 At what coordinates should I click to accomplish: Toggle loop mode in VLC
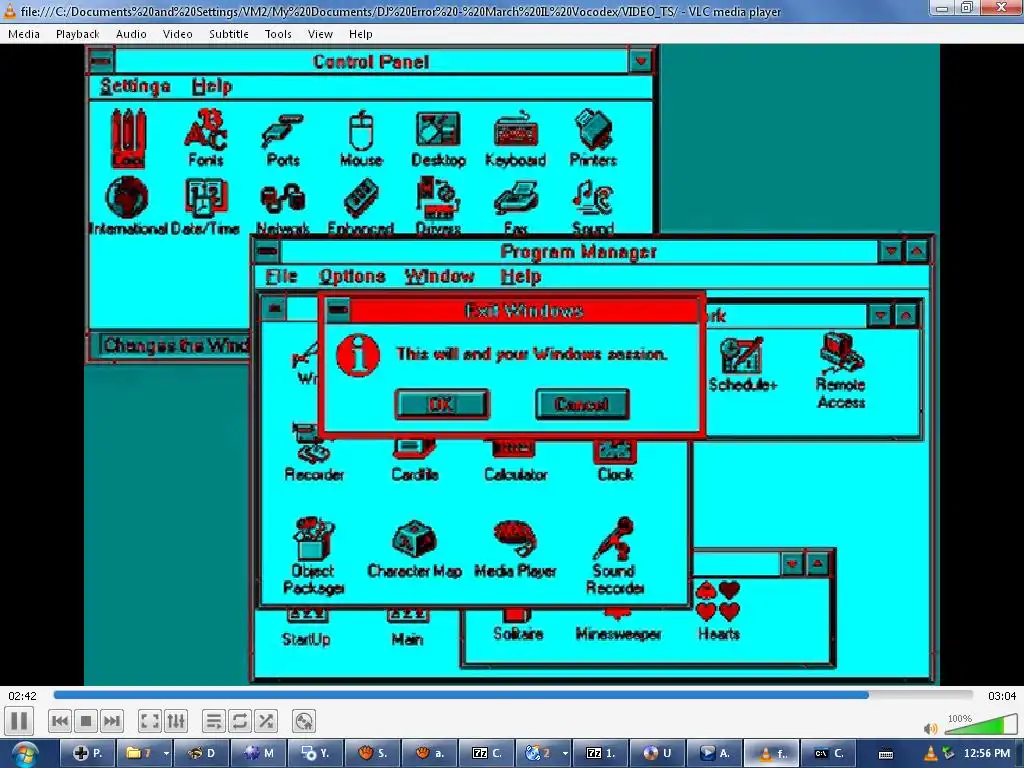click(239, 722)
